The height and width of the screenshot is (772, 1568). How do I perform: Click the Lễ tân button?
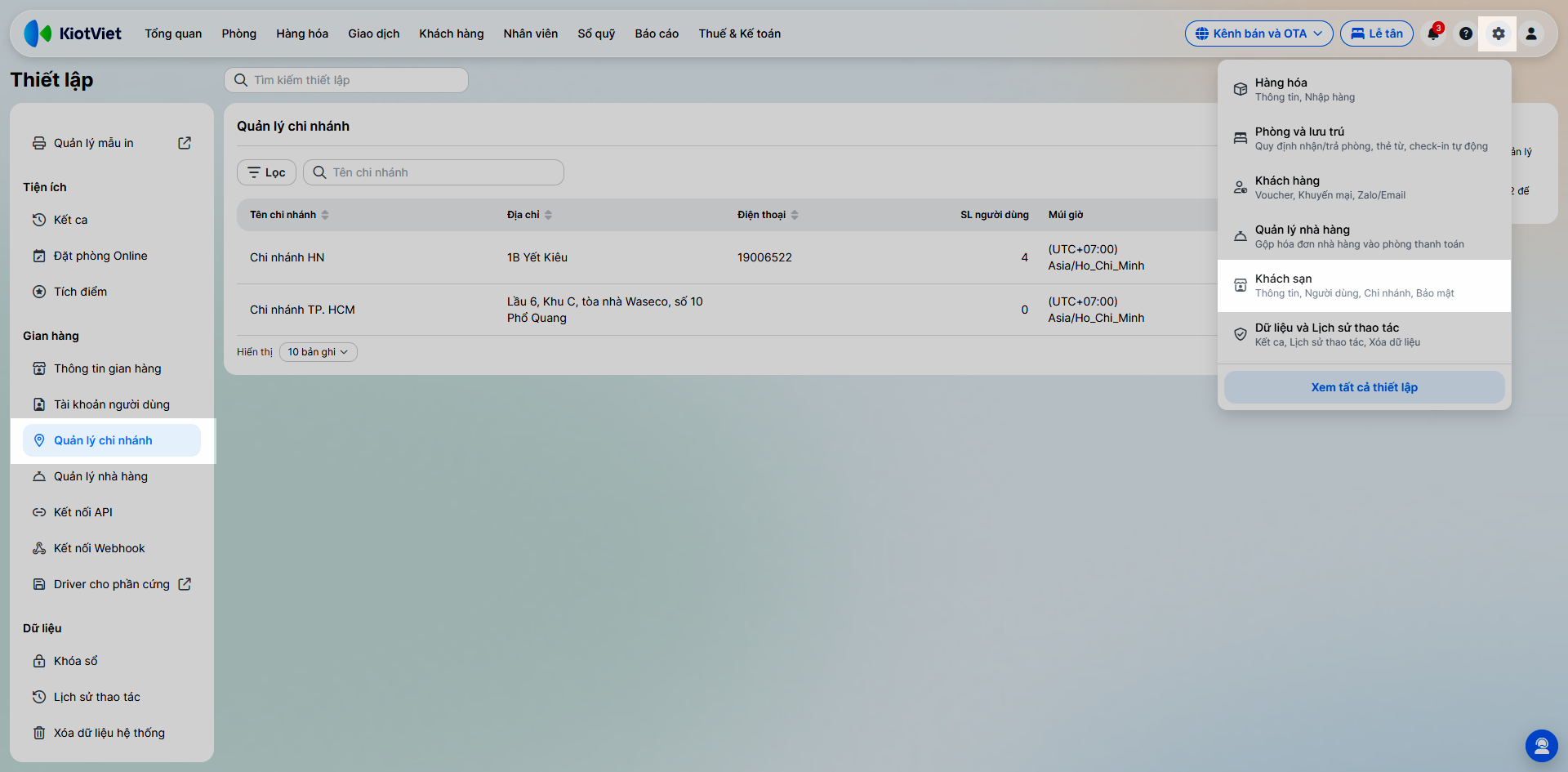(1377, 33)
